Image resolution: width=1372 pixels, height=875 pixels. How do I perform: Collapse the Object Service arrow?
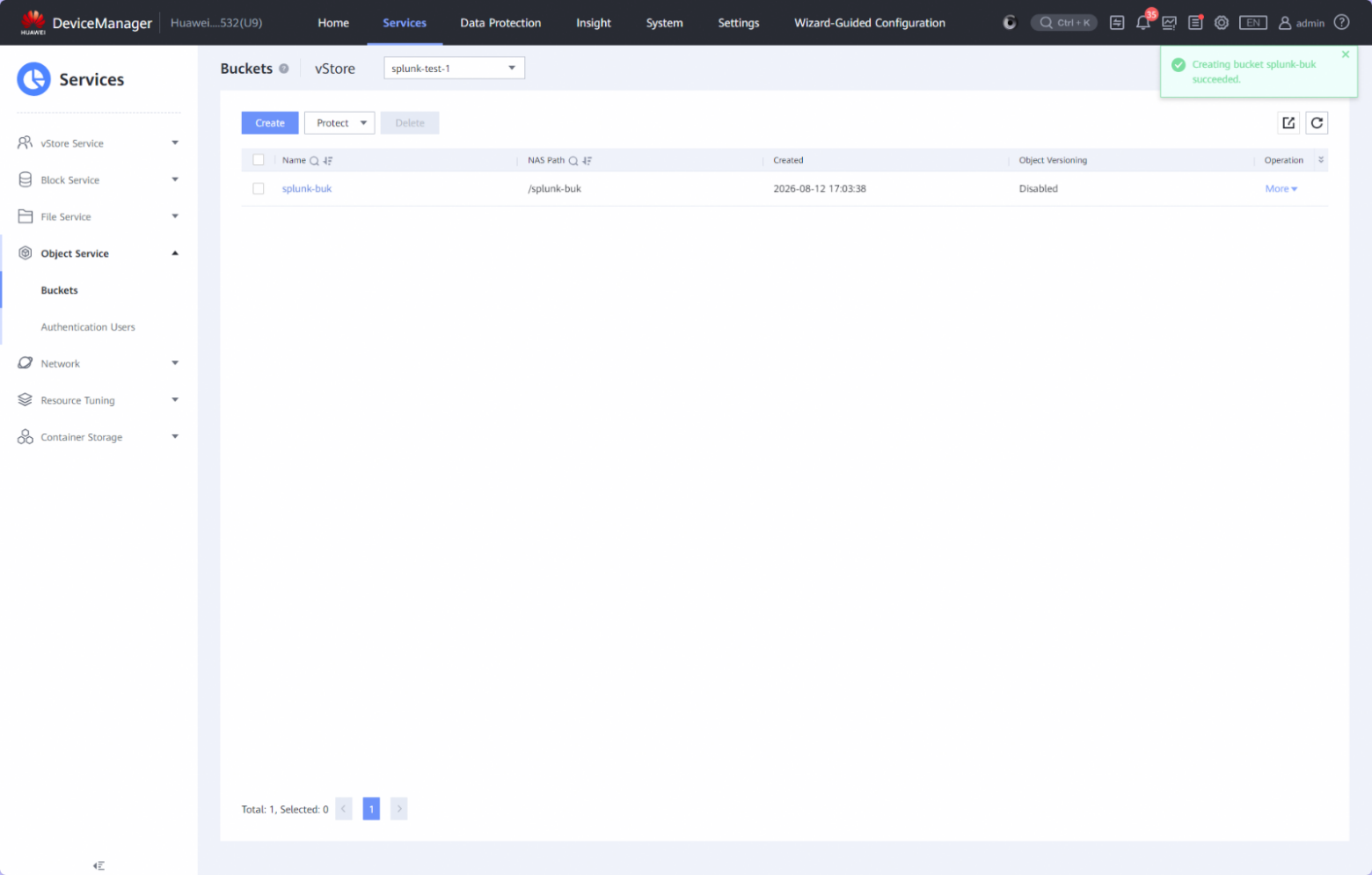[x=175, y=253]
